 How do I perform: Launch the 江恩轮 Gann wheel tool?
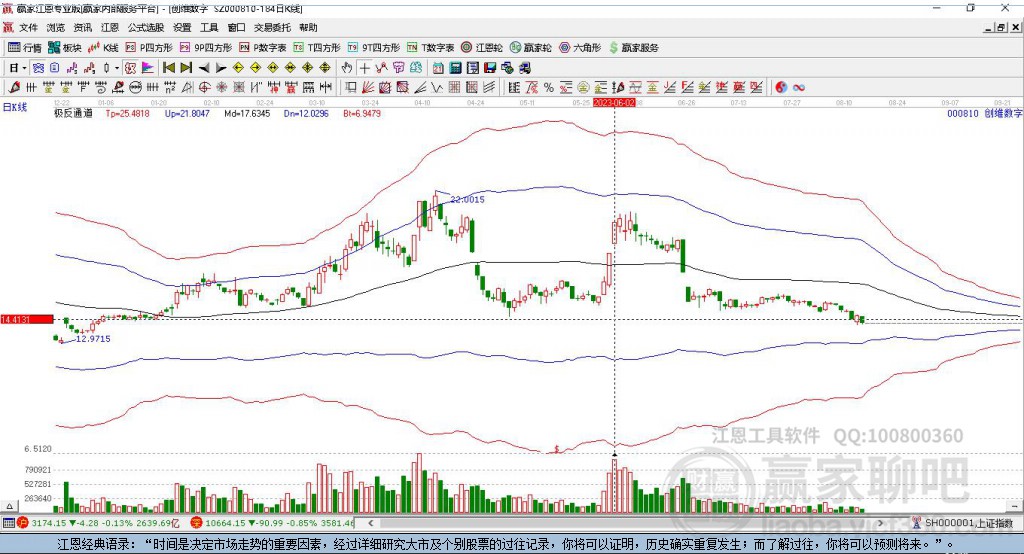(482, 48)
